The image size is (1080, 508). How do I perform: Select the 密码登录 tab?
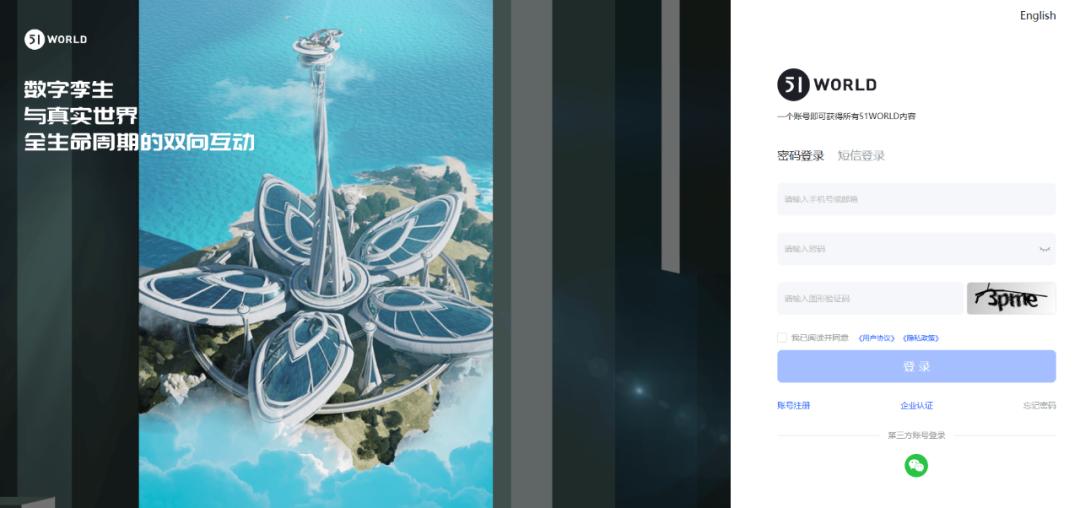point(800,156)
